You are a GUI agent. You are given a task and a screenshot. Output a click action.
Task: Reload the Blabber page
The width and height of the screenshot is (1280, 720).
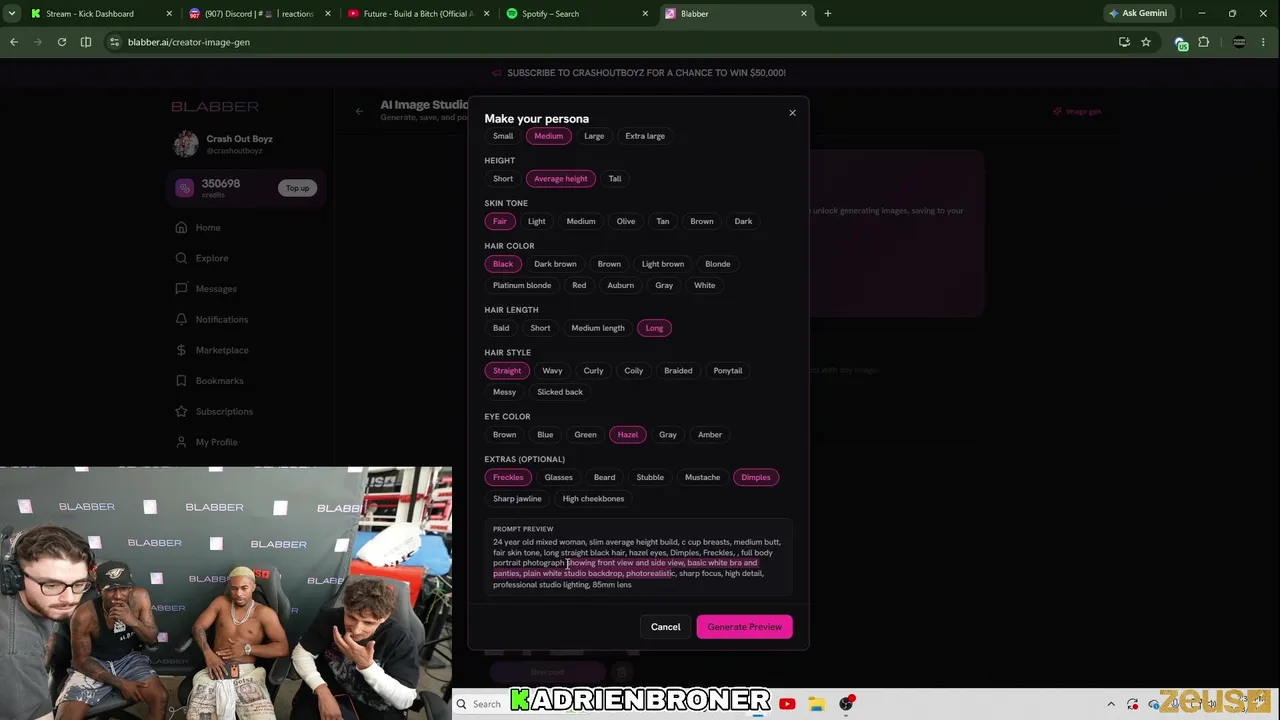point(62,42)
